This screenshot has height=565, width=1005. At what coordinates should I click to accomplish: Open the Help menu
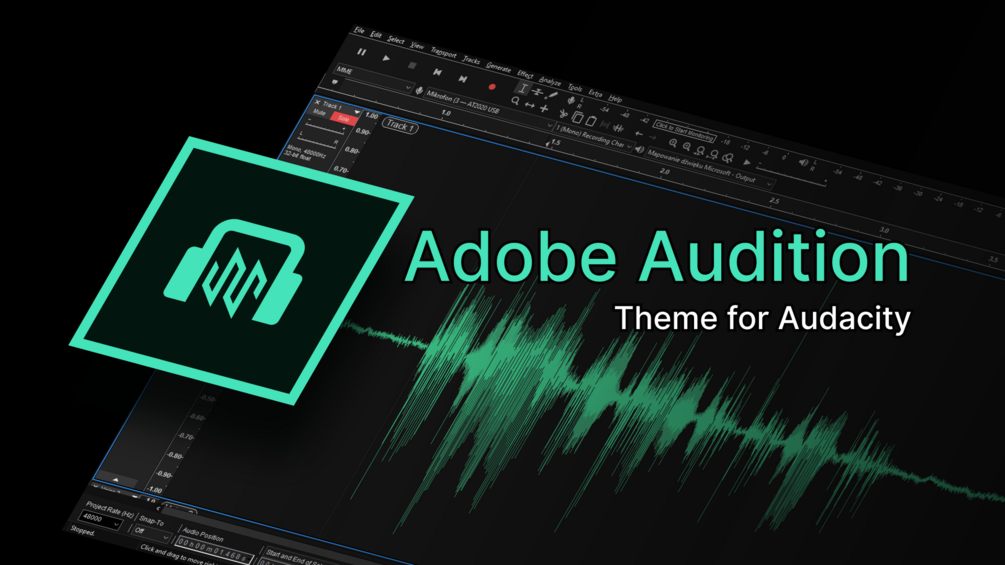[x=615, y=99]
